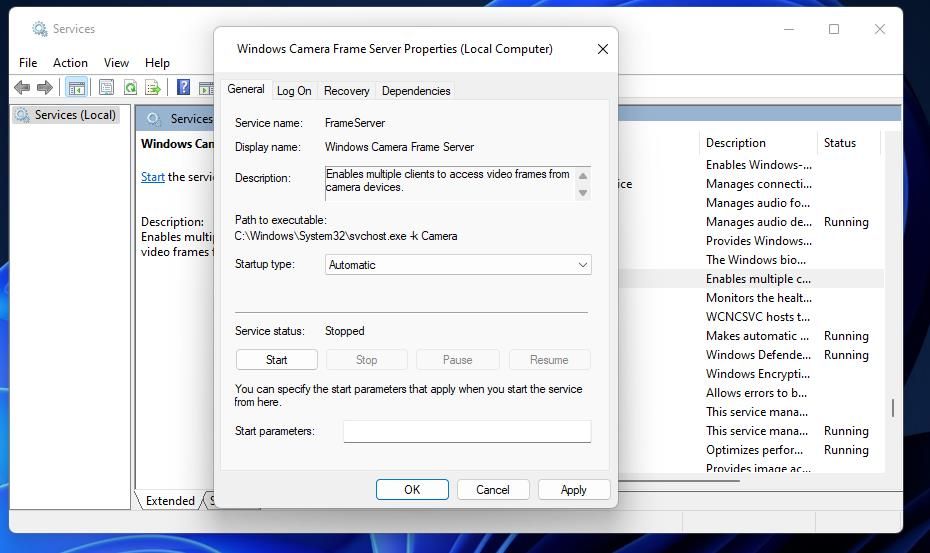Expand the Startup type dropdown
930x553 pixels.
point(458,265)
